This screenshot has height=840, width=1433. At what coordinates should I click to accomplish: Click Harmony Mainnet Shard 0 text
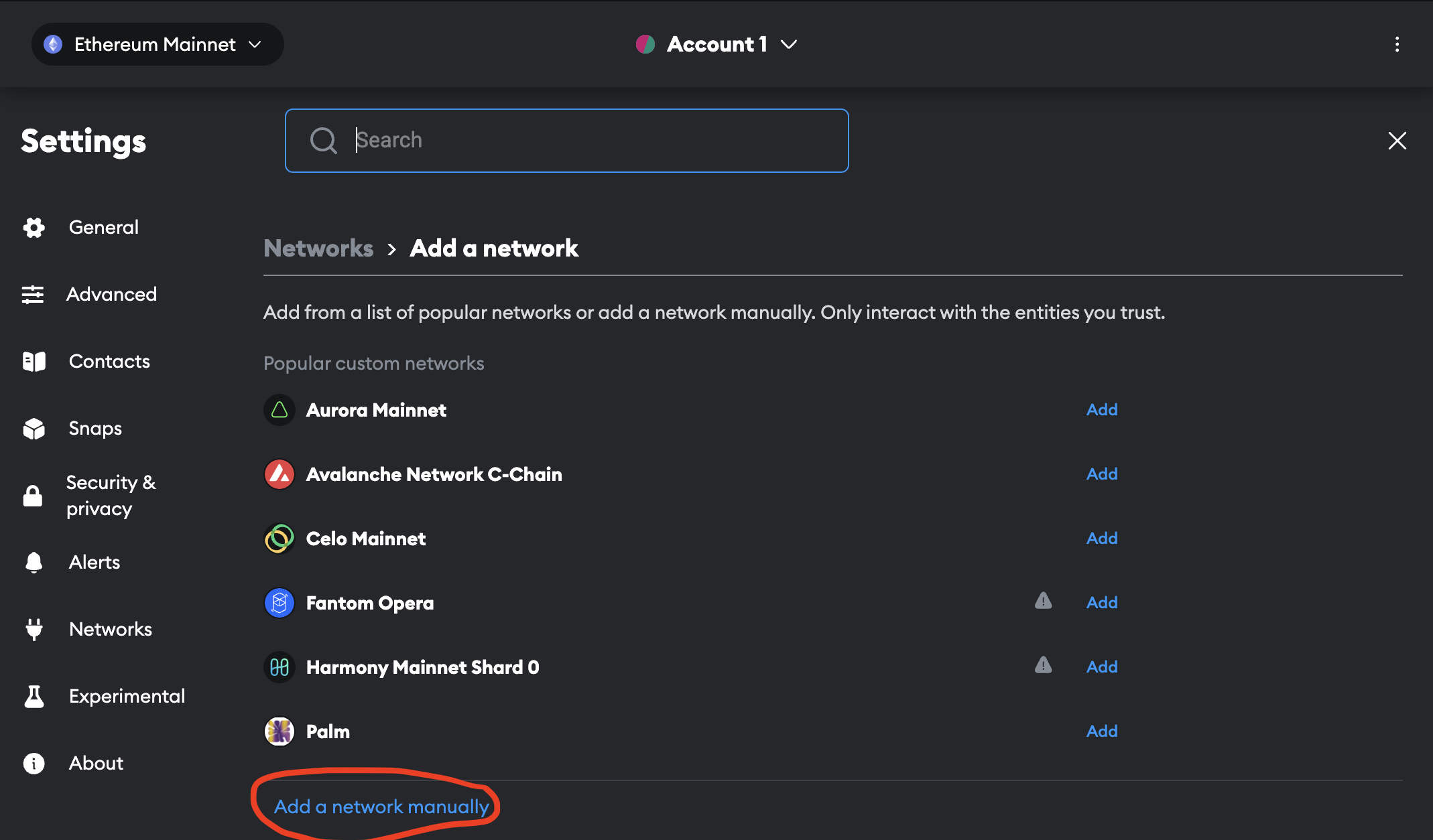click(423, 667)
